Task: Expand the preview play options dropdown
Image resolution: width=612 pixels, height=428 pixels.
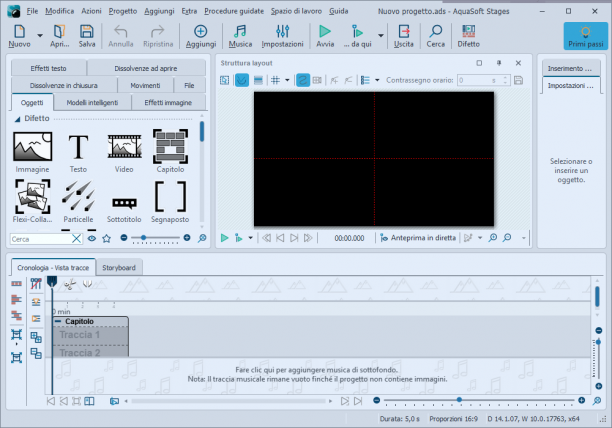Action: (251, 238)
